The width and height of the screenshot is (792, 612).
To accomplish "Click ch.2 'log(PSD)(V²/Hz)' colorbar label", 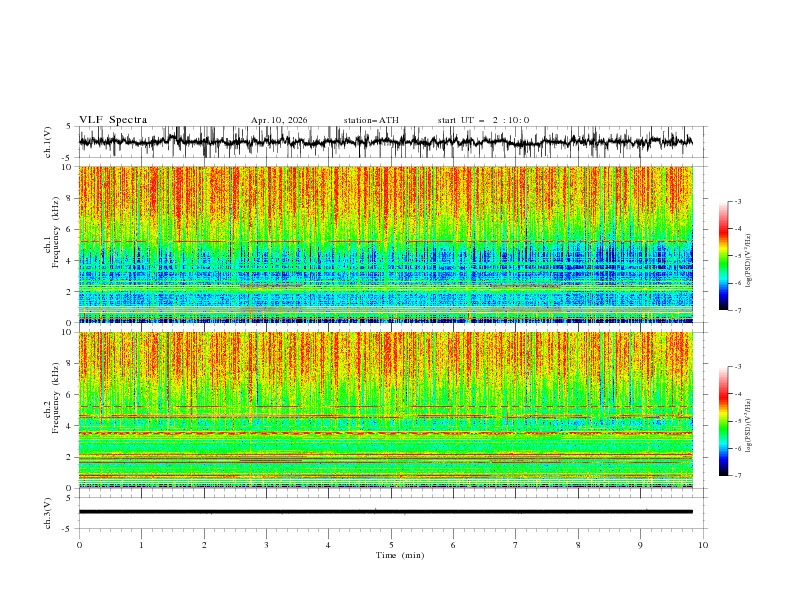I will [749, 425].
